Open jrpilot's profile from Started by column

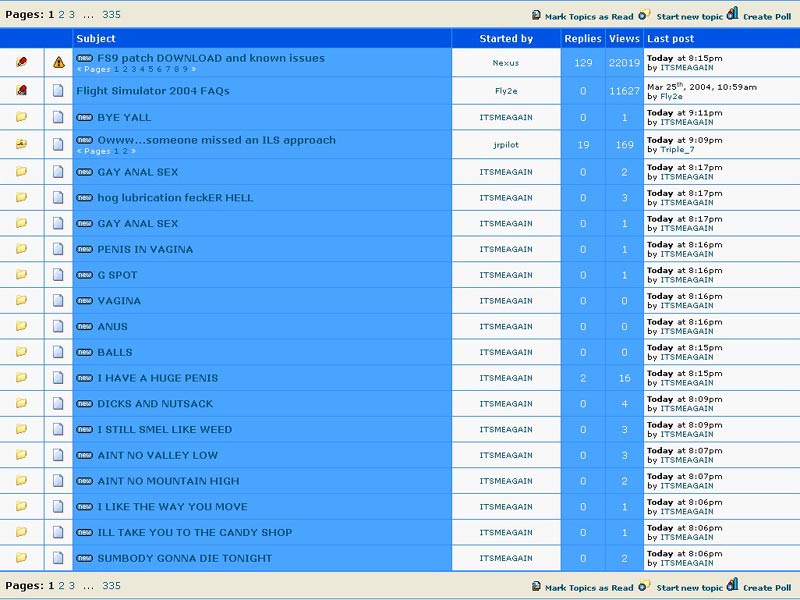point(506,145)
